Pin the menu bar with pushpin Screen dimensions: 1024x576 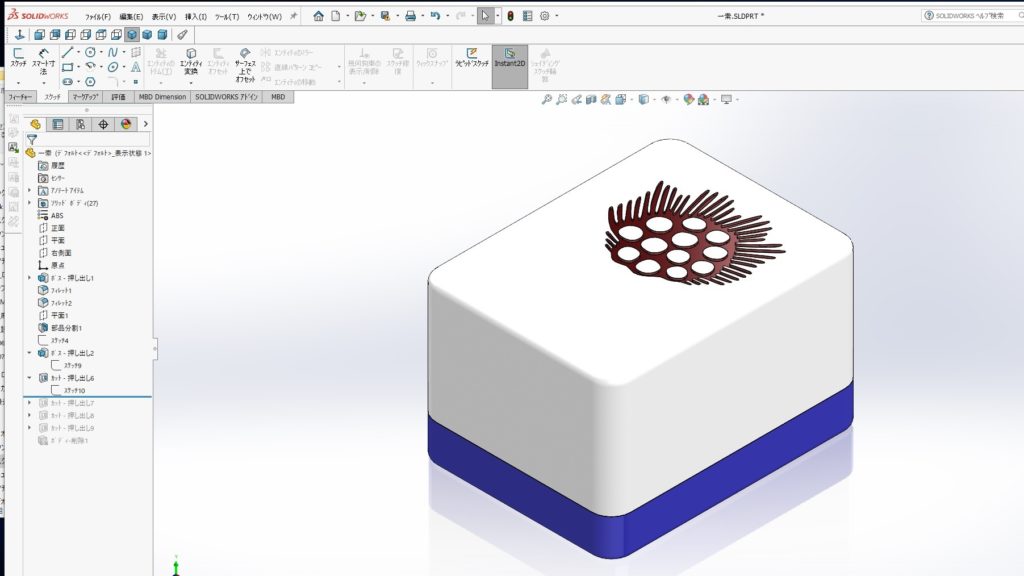(294, 16)
